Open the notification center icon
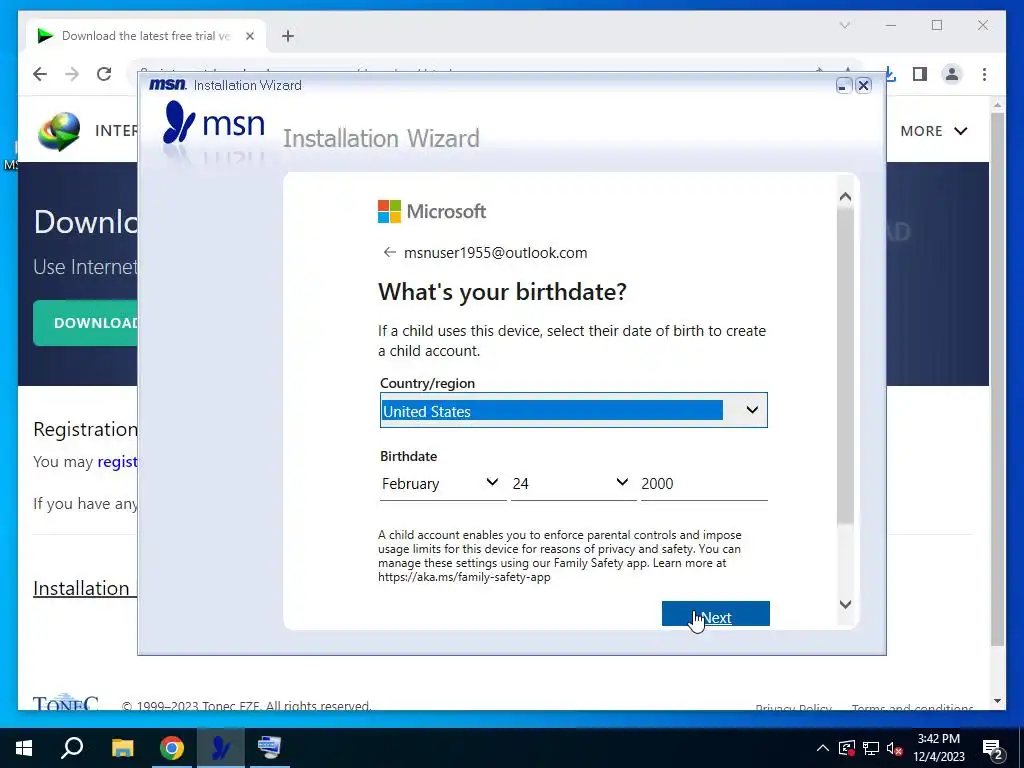This screenshot has width=1024, height=768. [x=993, y=750]
